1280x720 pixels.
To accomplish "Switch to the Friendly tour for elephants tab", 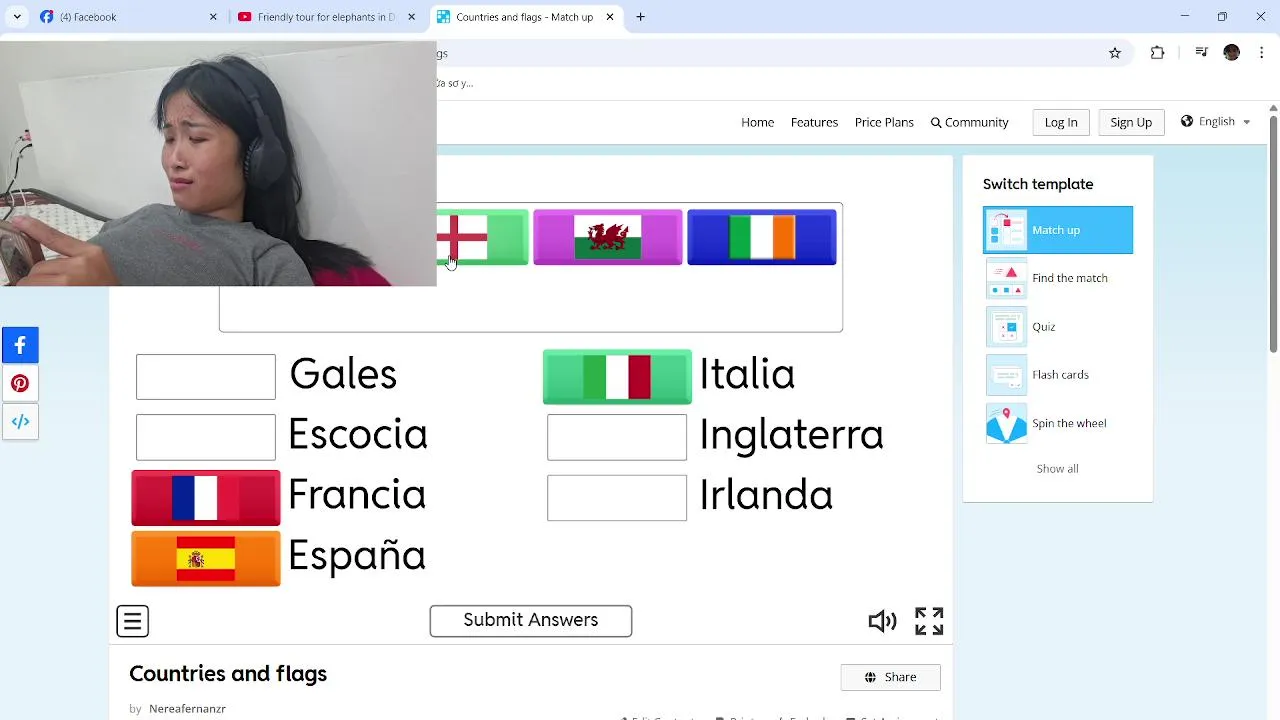I will [327, 17].
